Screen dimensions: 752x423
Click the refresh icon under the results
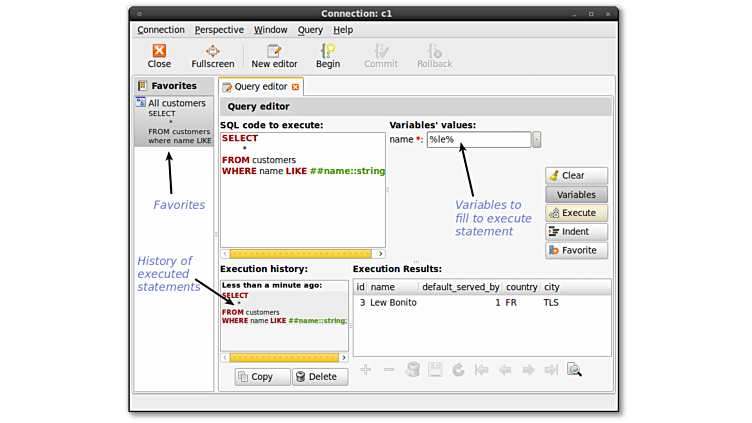coord(458,370)
